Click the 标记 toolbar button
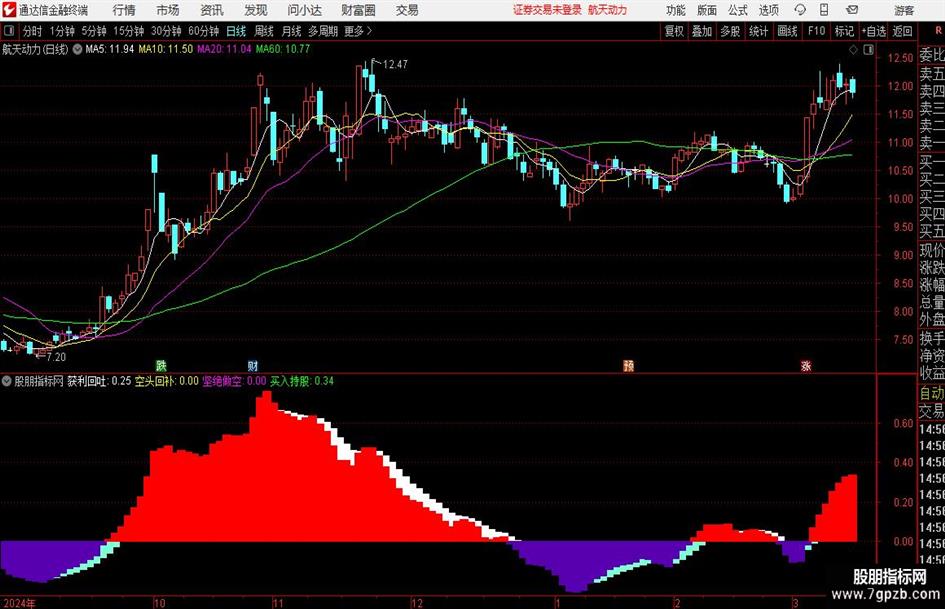The height and width of the screenshot is (609, 945). (x=844, y=31)
